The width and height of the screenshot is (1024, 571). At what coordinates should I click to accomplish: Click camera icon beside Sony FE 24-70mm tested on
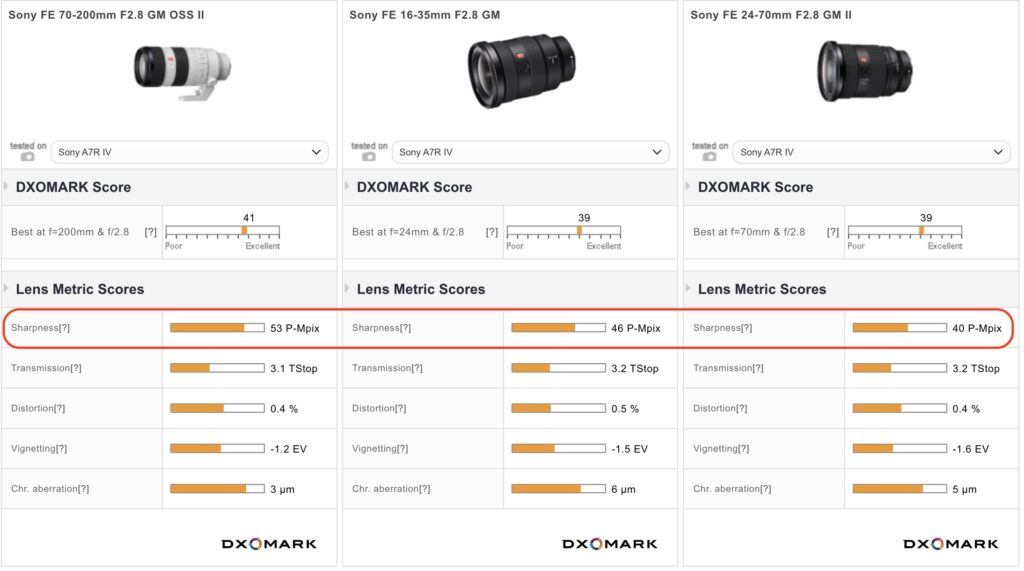click(710, 157)
